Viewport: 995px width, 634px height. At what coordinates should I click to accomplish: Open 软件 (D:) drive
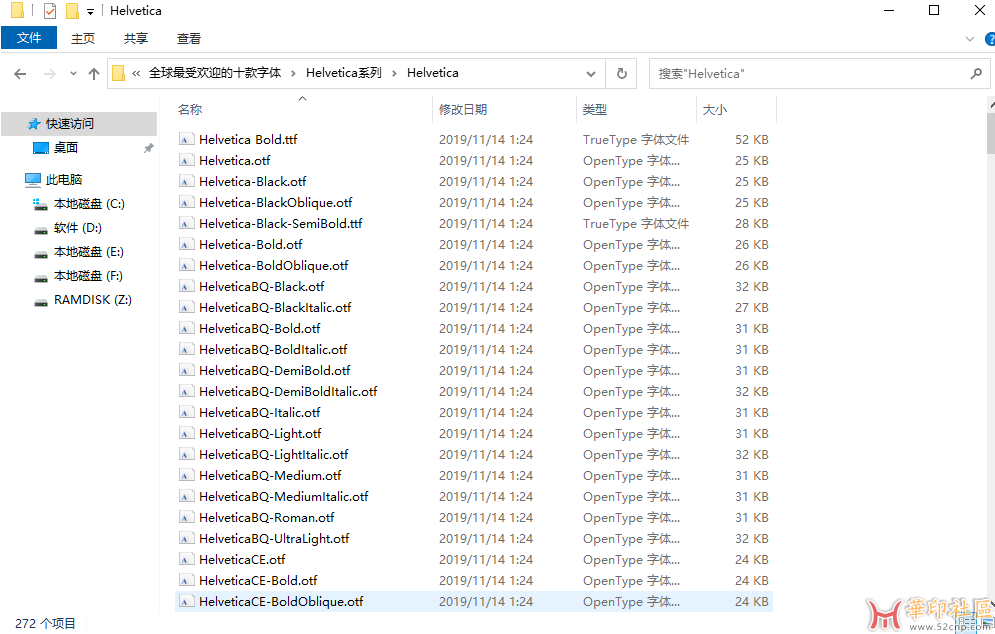pos(77,228)
